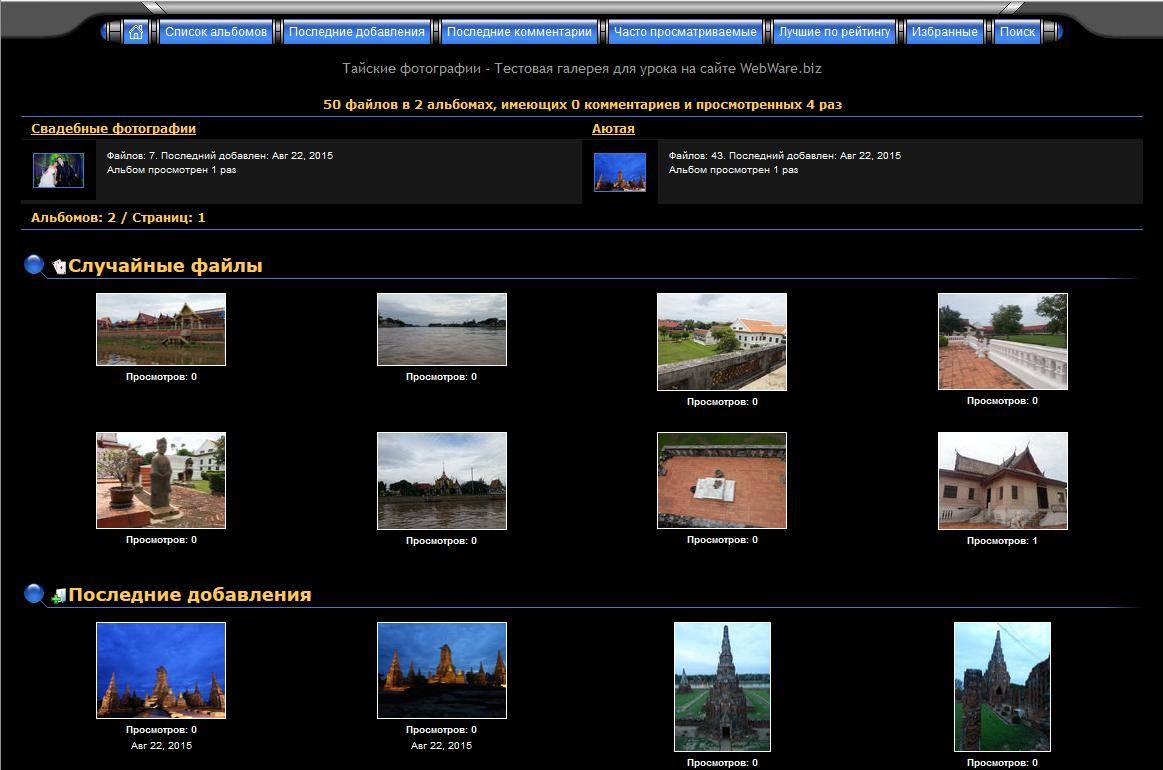This screenshot has height=770, width=1163.
Task: Click the 'Просмотров: 1' caption under the house photo
Action: [1002, 541]
